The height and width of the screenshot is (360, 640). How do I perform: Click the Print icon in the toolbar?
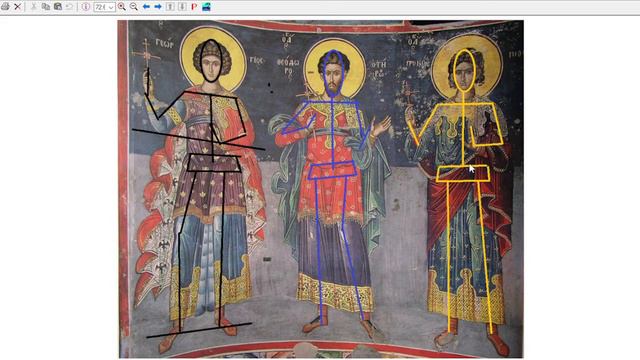(x=5, y=7)
